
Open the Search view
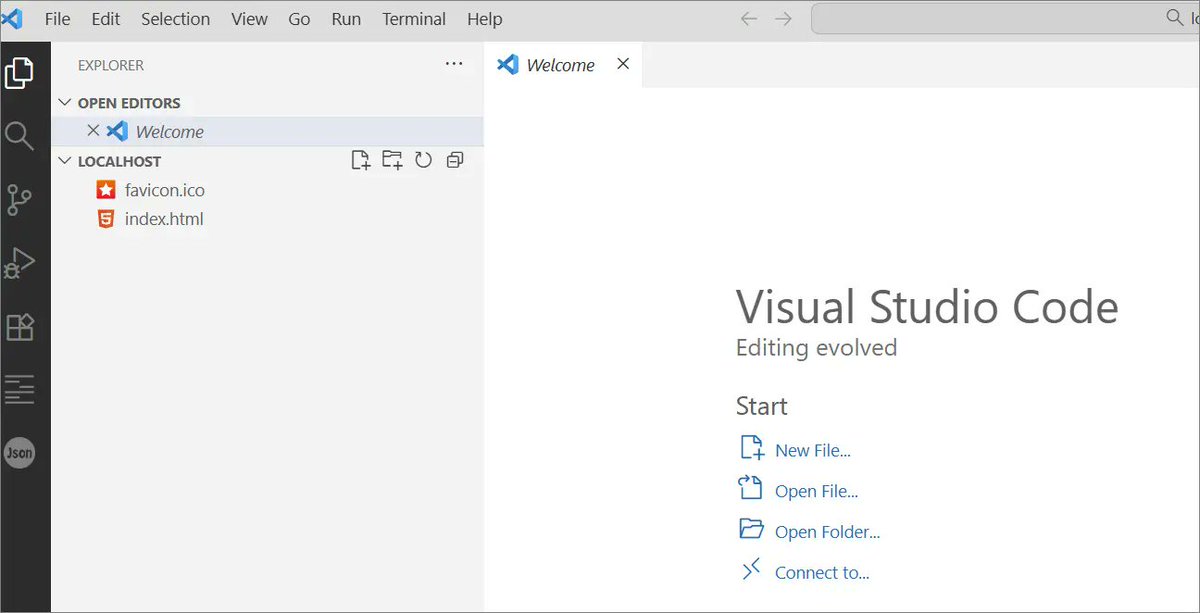point(20,136)
